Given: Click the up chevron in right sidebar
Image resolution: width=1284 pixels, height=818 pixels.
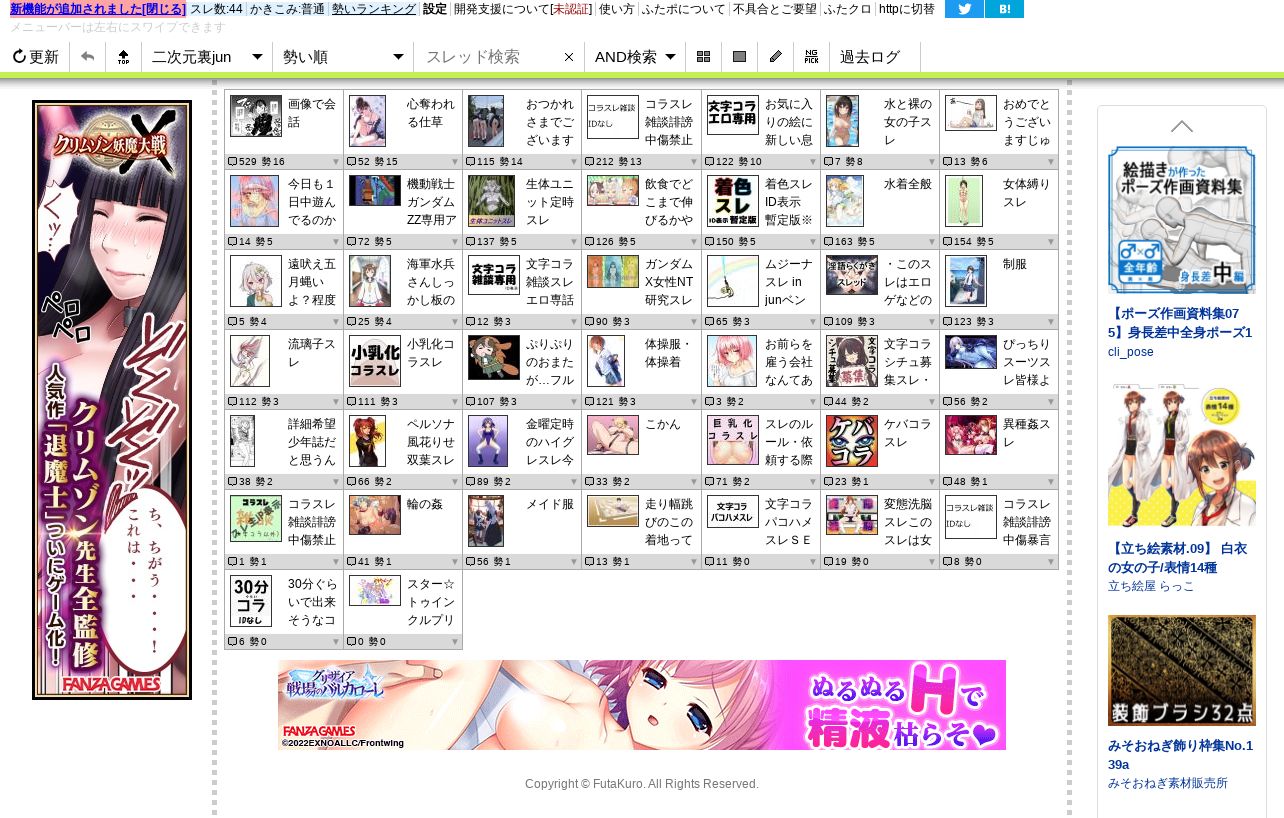Looking at the screenshot, I should pyautogui.click(x=1182, y=126).
